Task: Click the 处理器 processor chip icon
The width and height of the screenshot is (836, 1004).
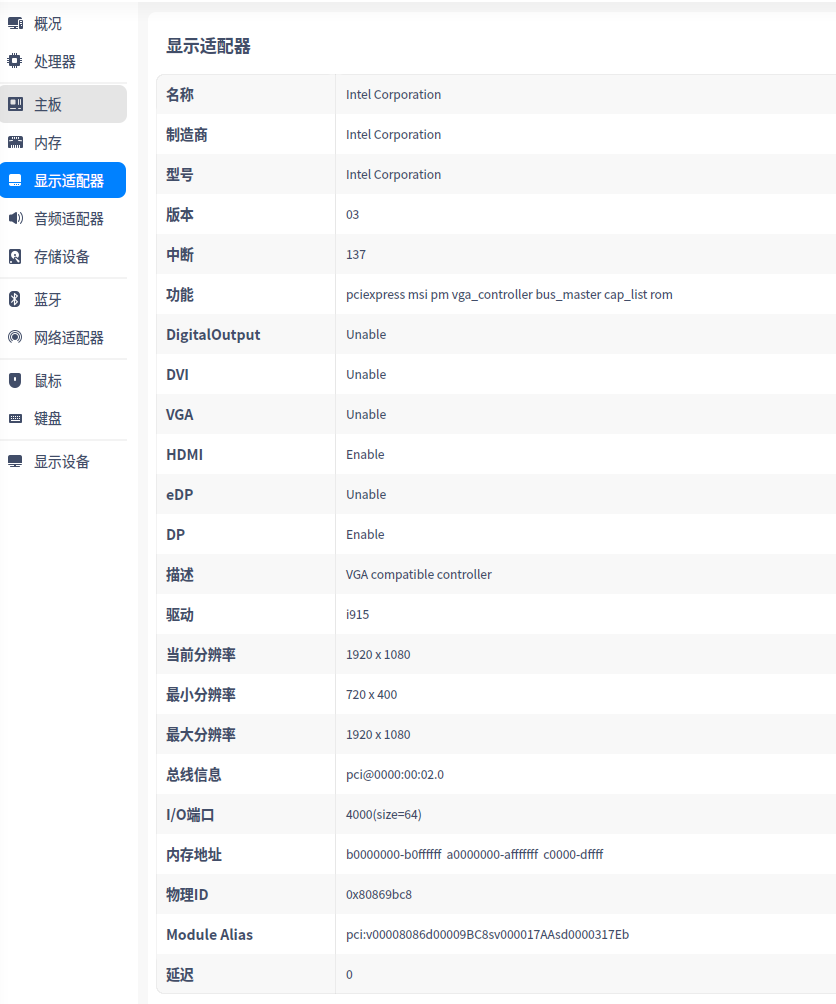Action: click(15, 61)
